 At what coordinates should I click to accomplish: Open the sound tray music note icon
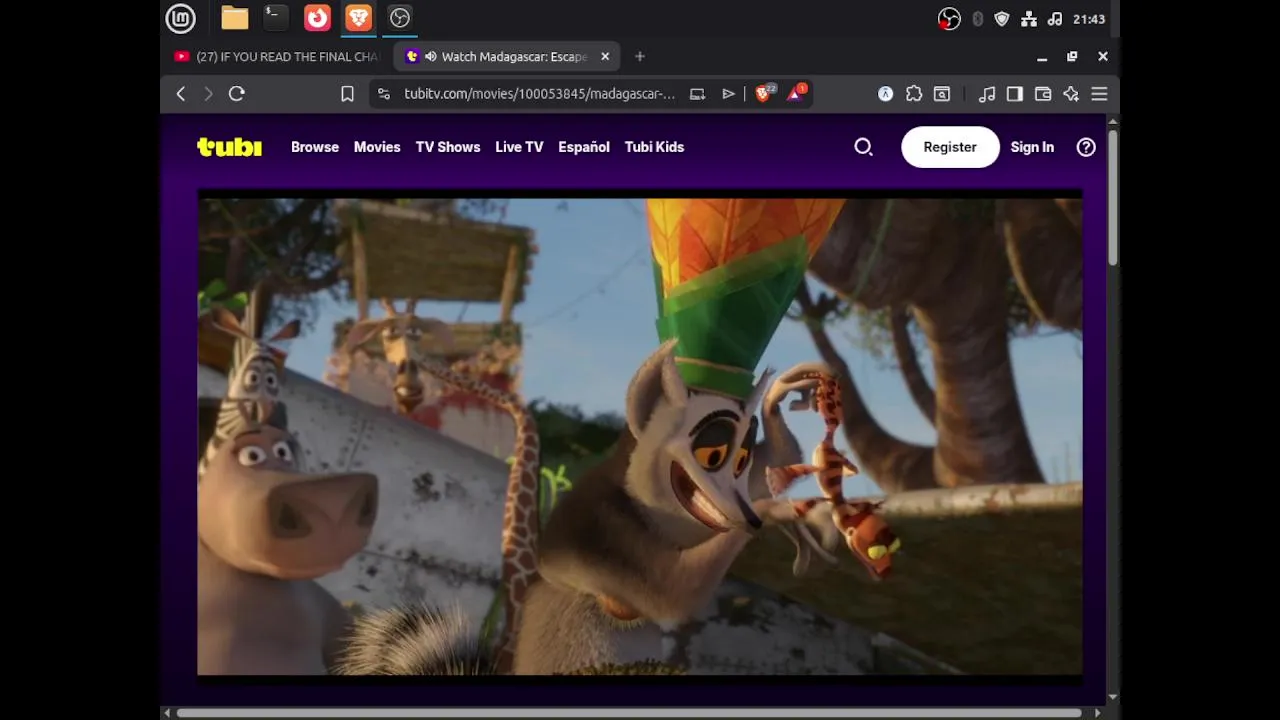click(x=1054, y=19)
